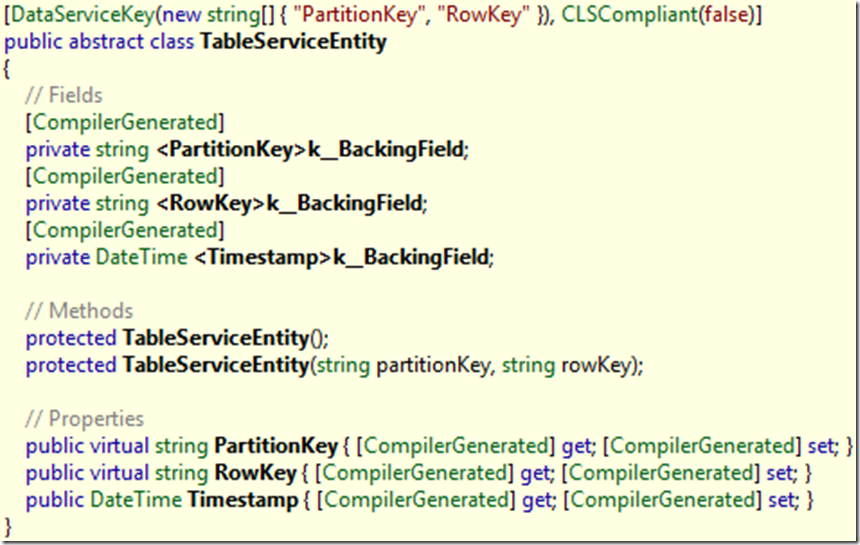
Task: Click CompilerGenerated attribute above PartitionKey backing field
Action: coord(125,122)
